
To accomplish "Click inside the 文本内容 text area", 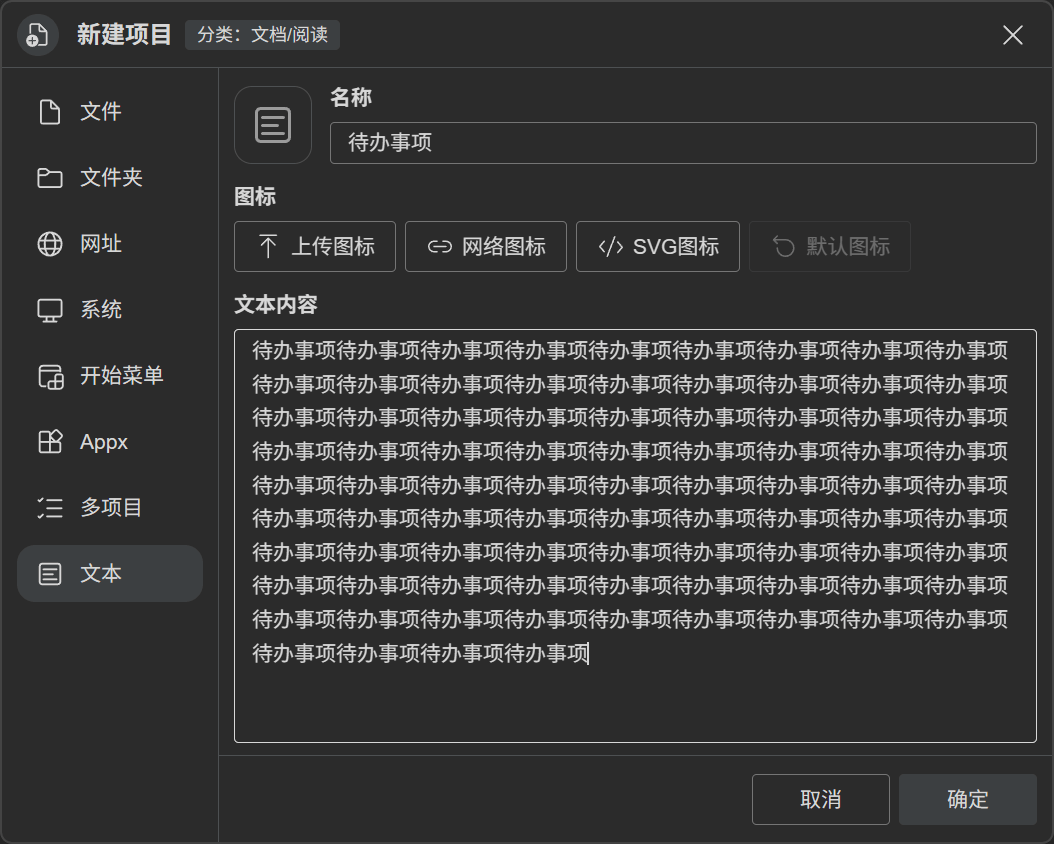I will tap(635, 536).
